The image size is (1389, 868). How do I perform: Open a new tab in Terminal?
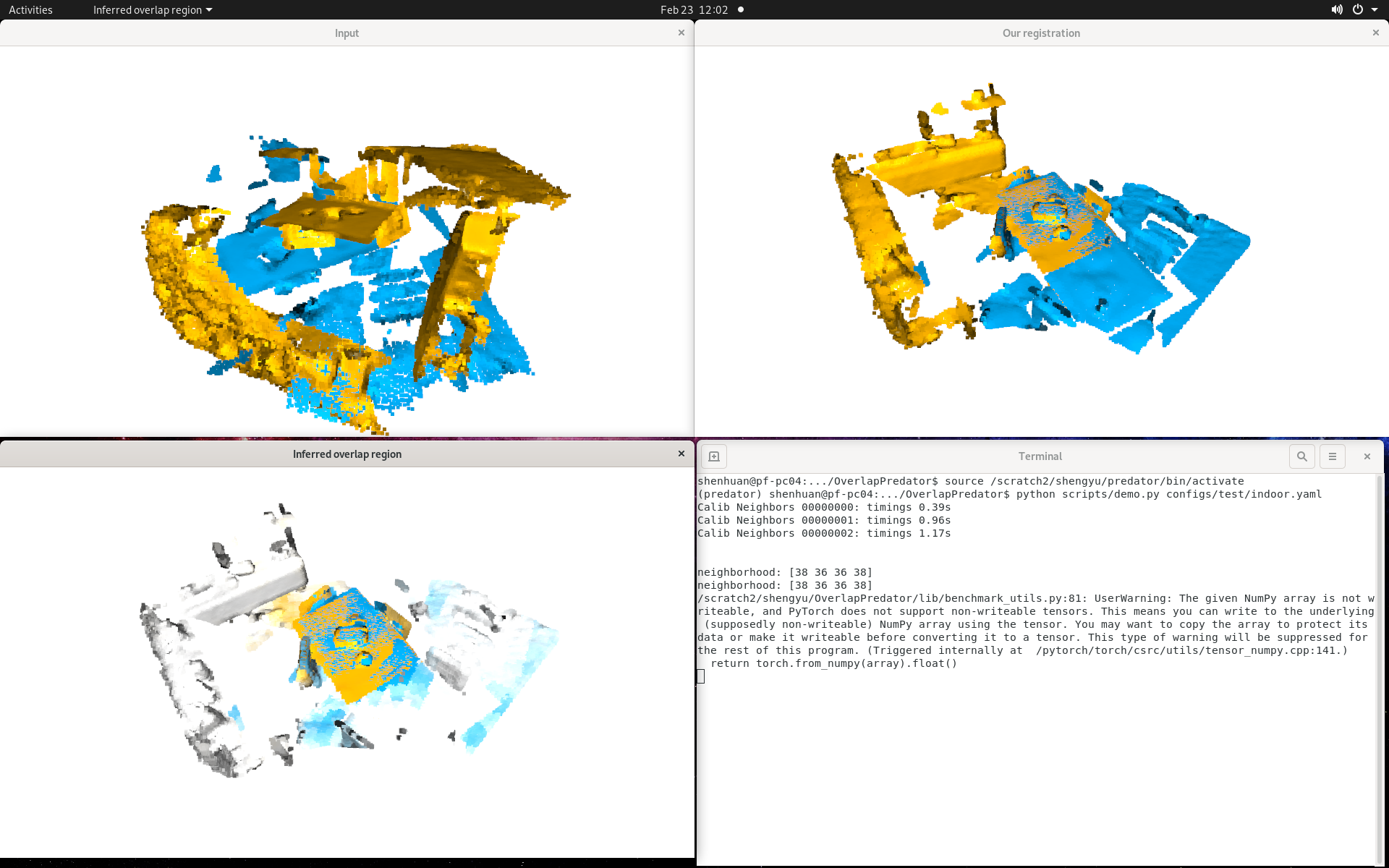(x=713, y=456)
